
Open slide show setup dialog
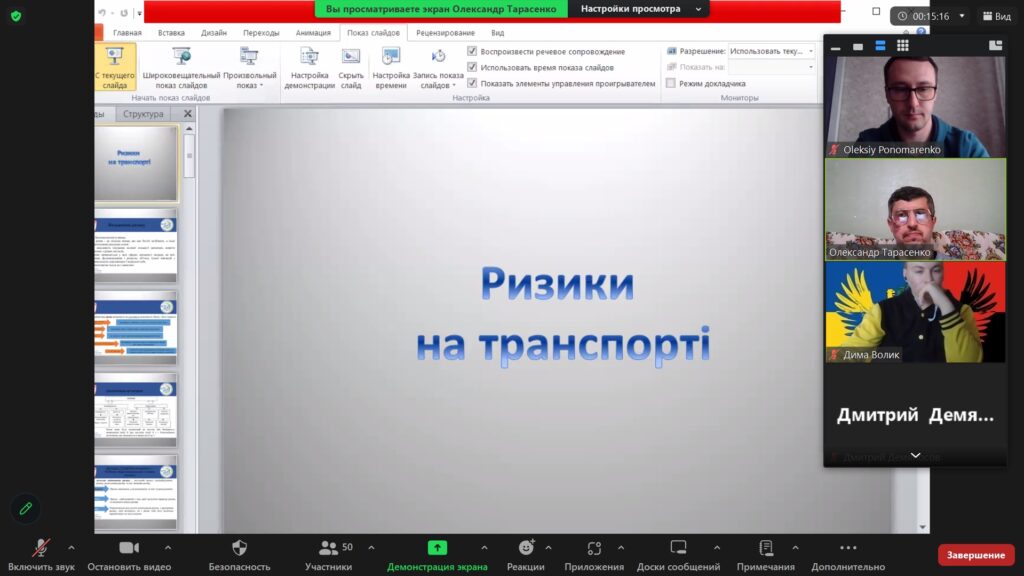coord(310,67)
